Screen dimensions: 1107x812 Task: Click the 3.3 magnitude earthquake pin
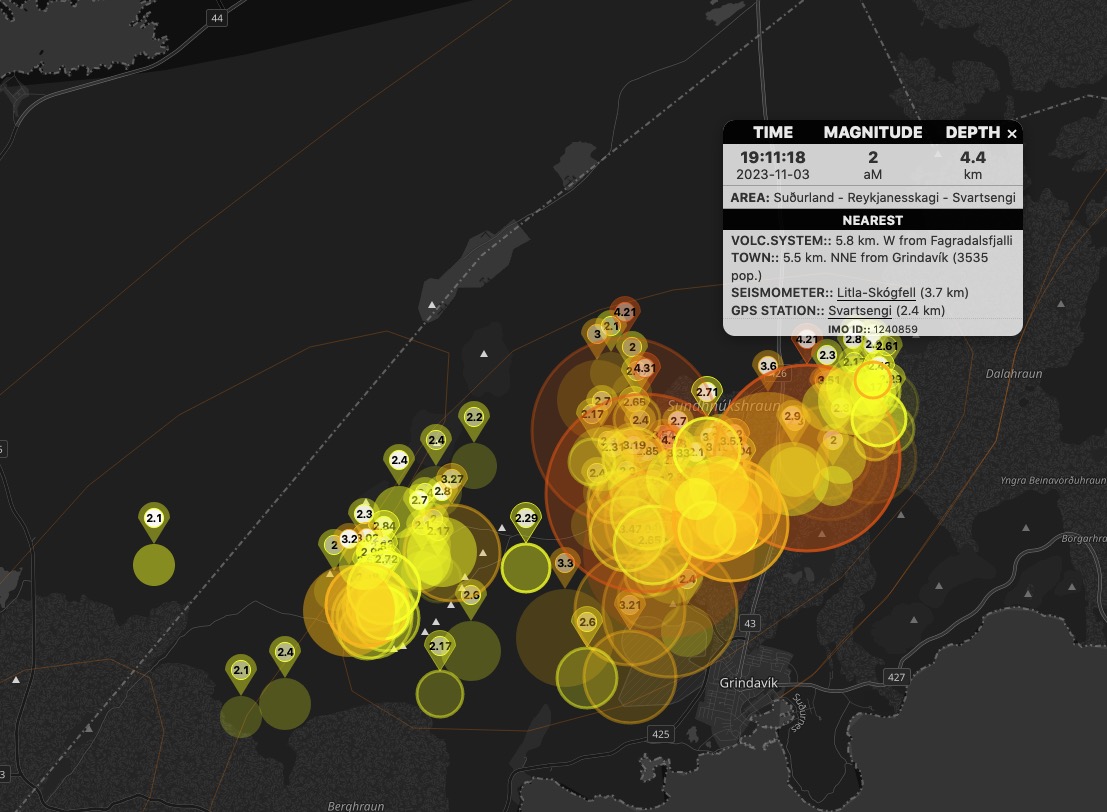click(565, 564)
